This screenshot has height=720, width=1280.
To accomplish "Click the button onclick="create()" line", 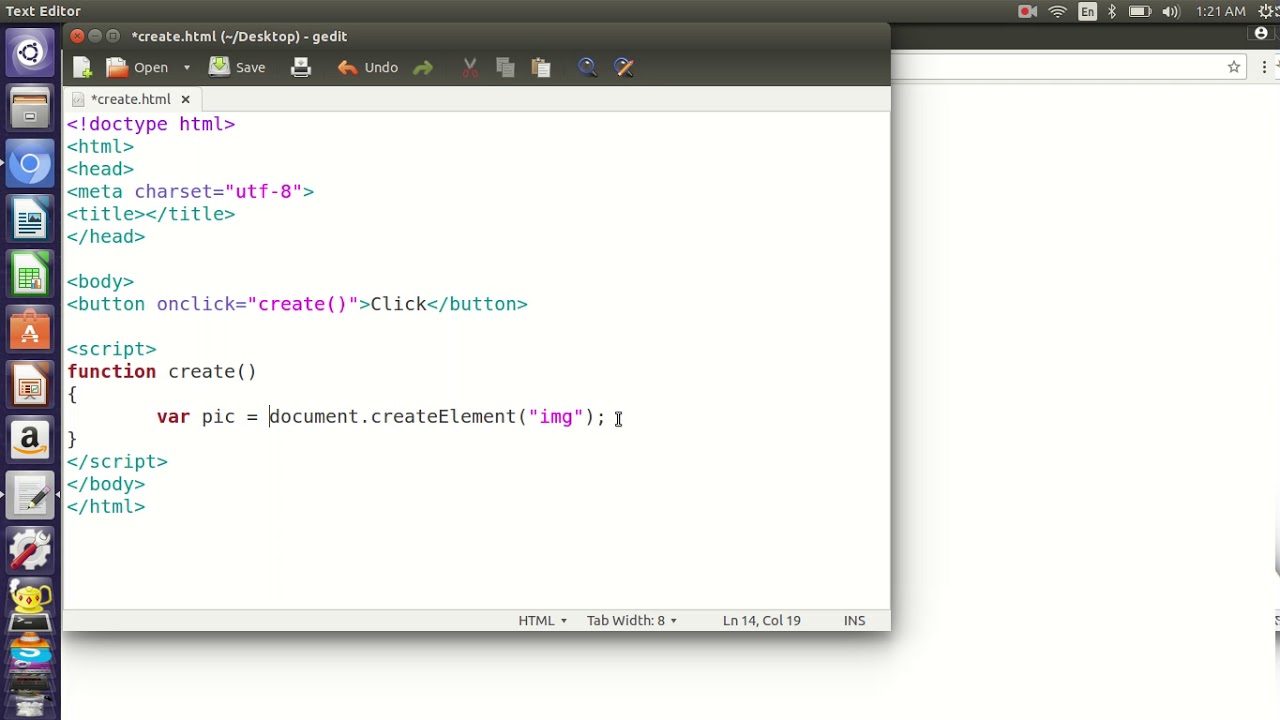I will [297, 304].
